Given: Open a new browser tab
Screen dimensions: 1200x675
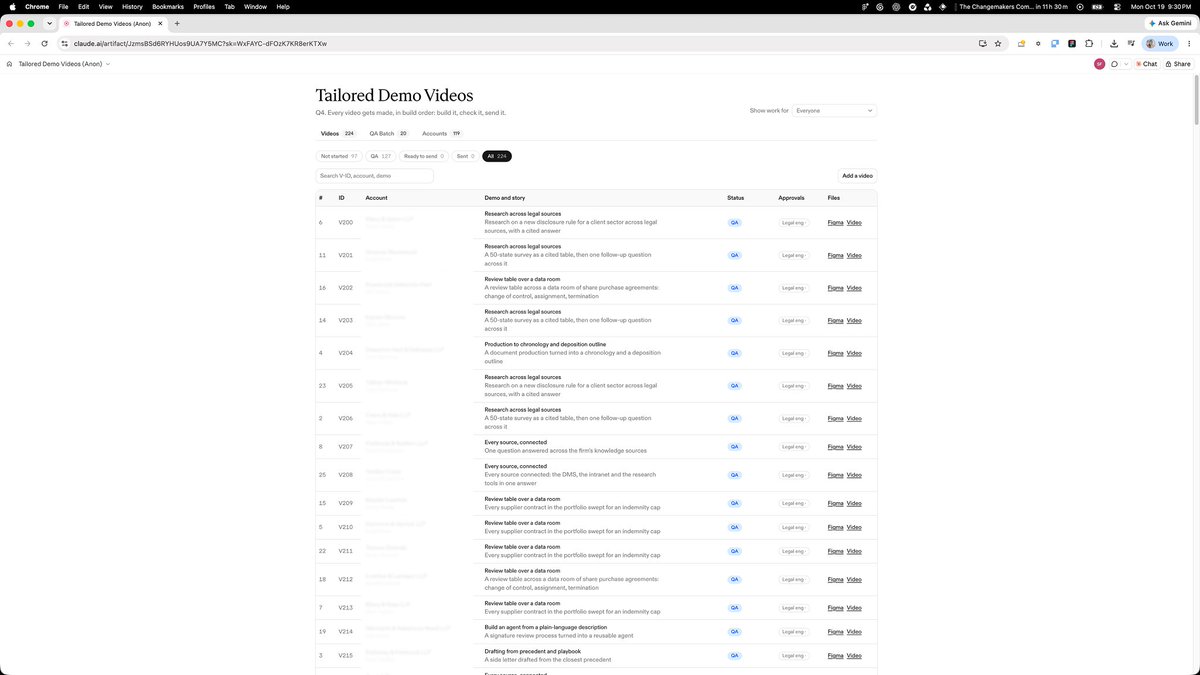Looking at the screenshot, I should 177,23.
